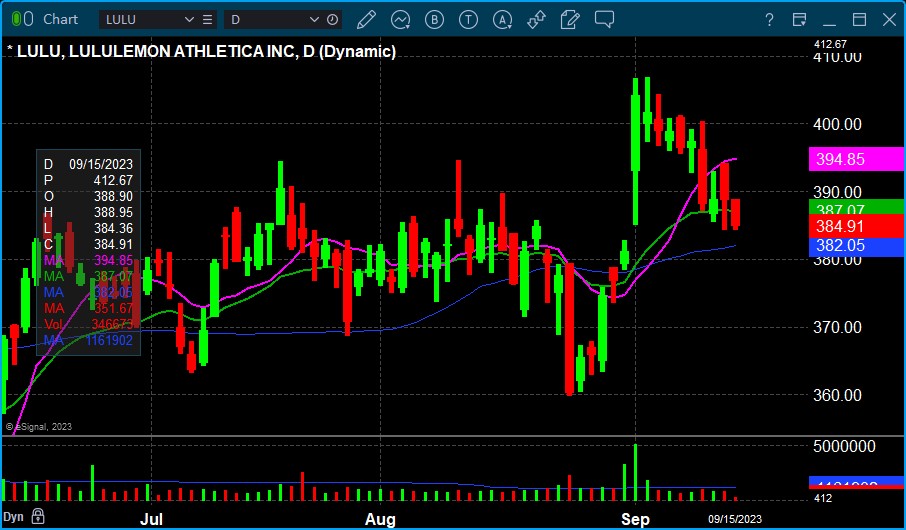Click into the D interval field
Image resolution: width=906 pixels, height=530 pixels.
coord(267,19)
